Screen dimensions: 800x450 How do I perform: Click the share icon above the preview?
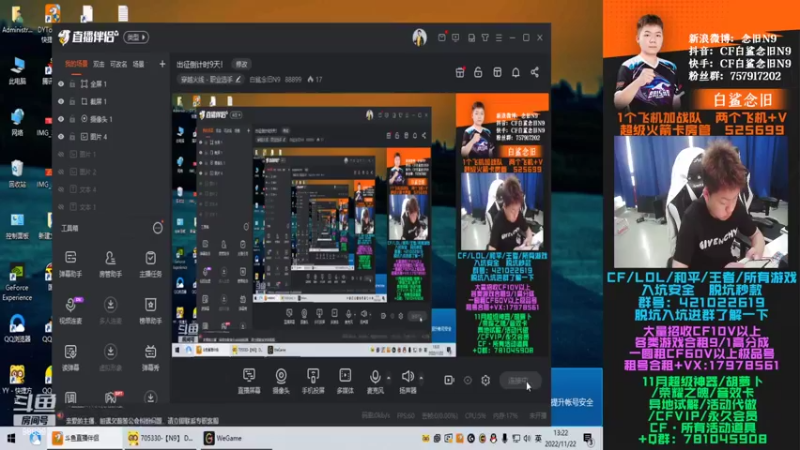tap(535, 72)
